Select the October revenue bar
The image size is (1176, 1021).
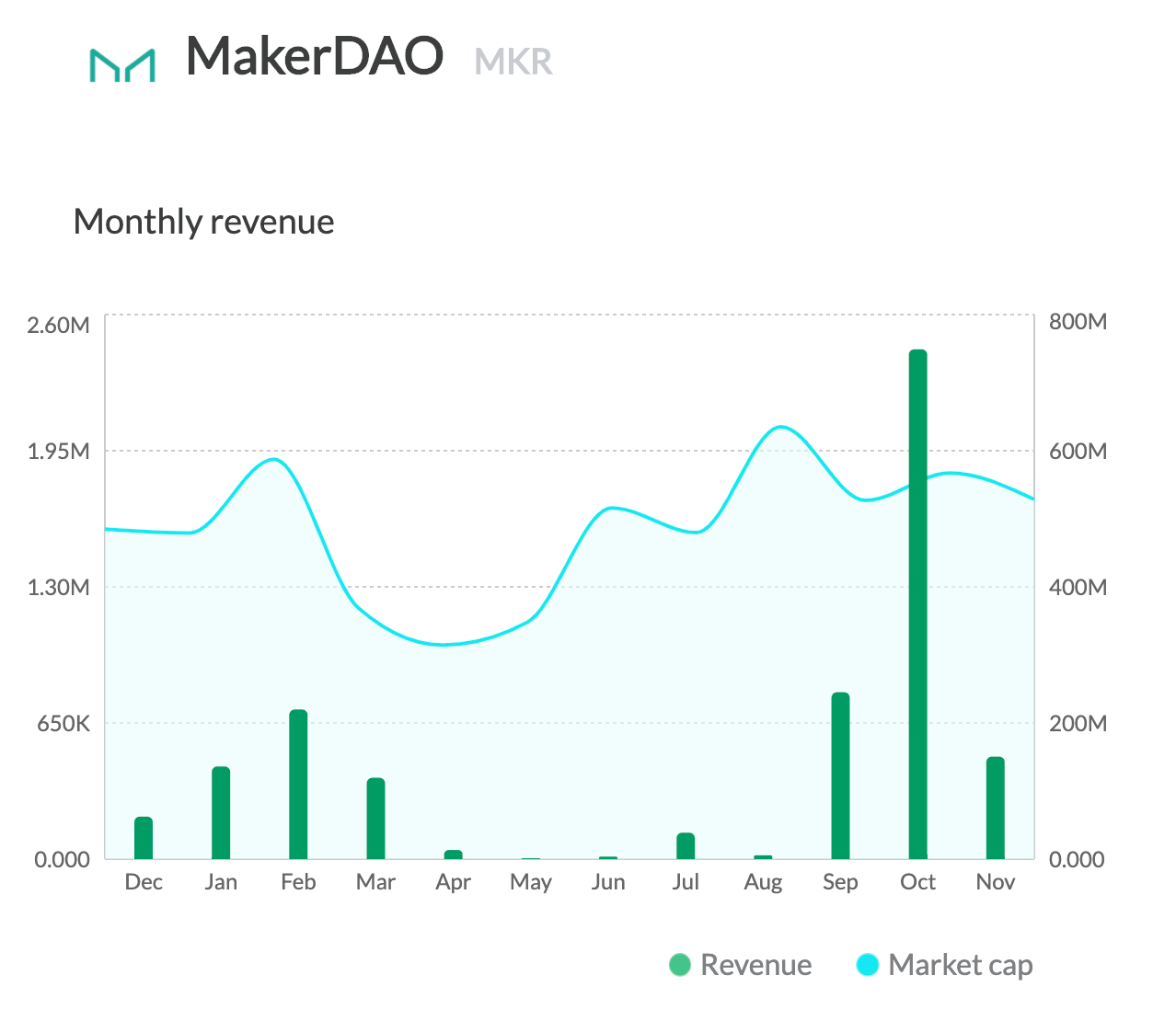coord(918,604)
